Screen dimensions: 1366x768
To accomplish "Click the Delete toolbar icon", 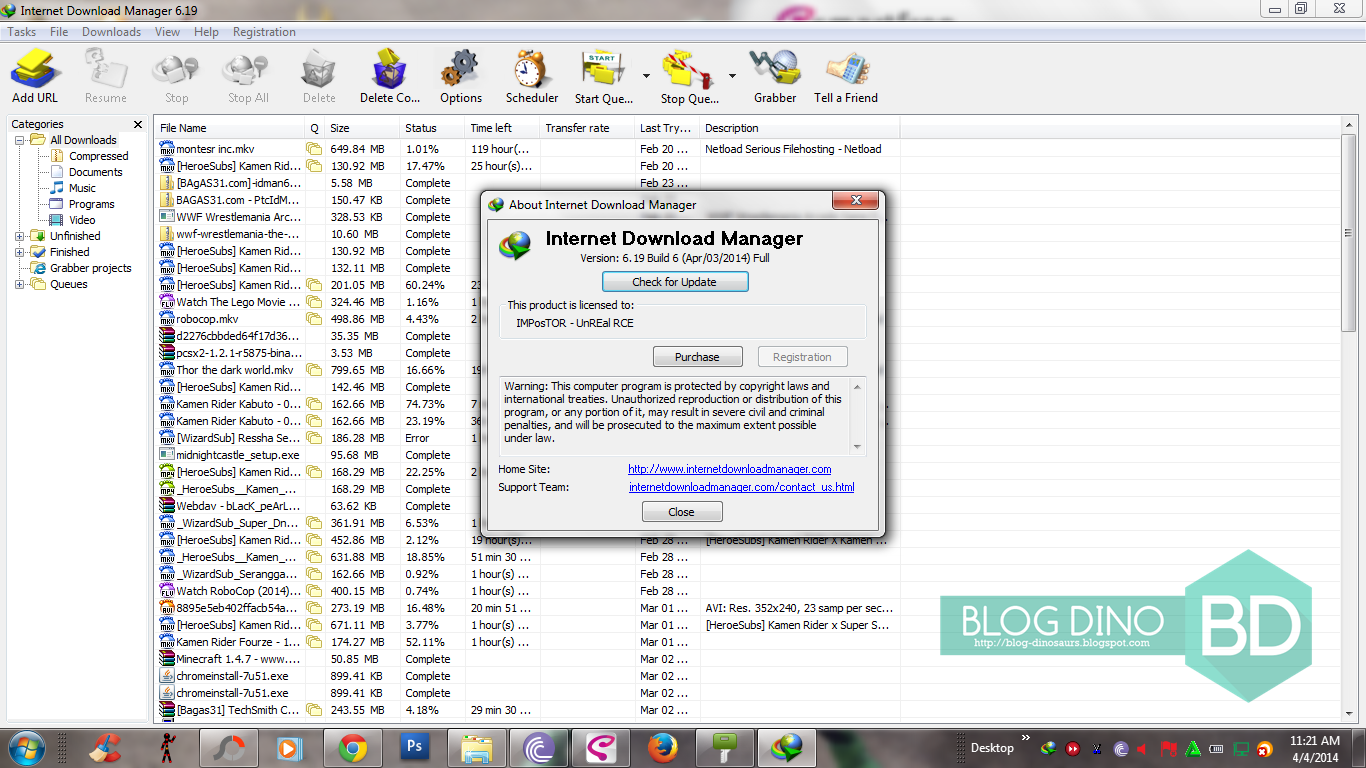I will pyautogui.click(x=319, y=77).
